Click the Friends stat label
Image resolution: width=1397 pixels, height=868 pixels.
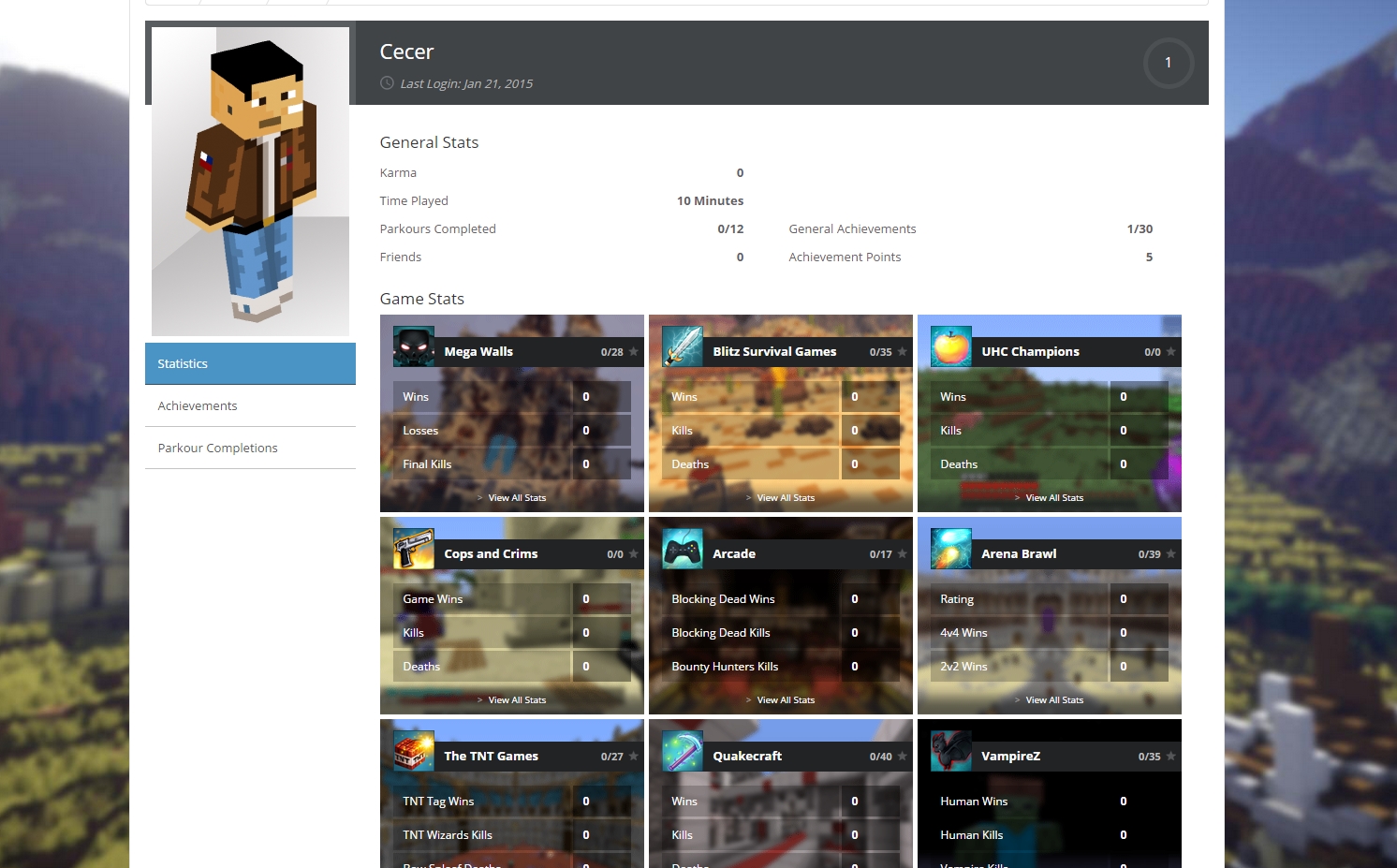(400, 257)
